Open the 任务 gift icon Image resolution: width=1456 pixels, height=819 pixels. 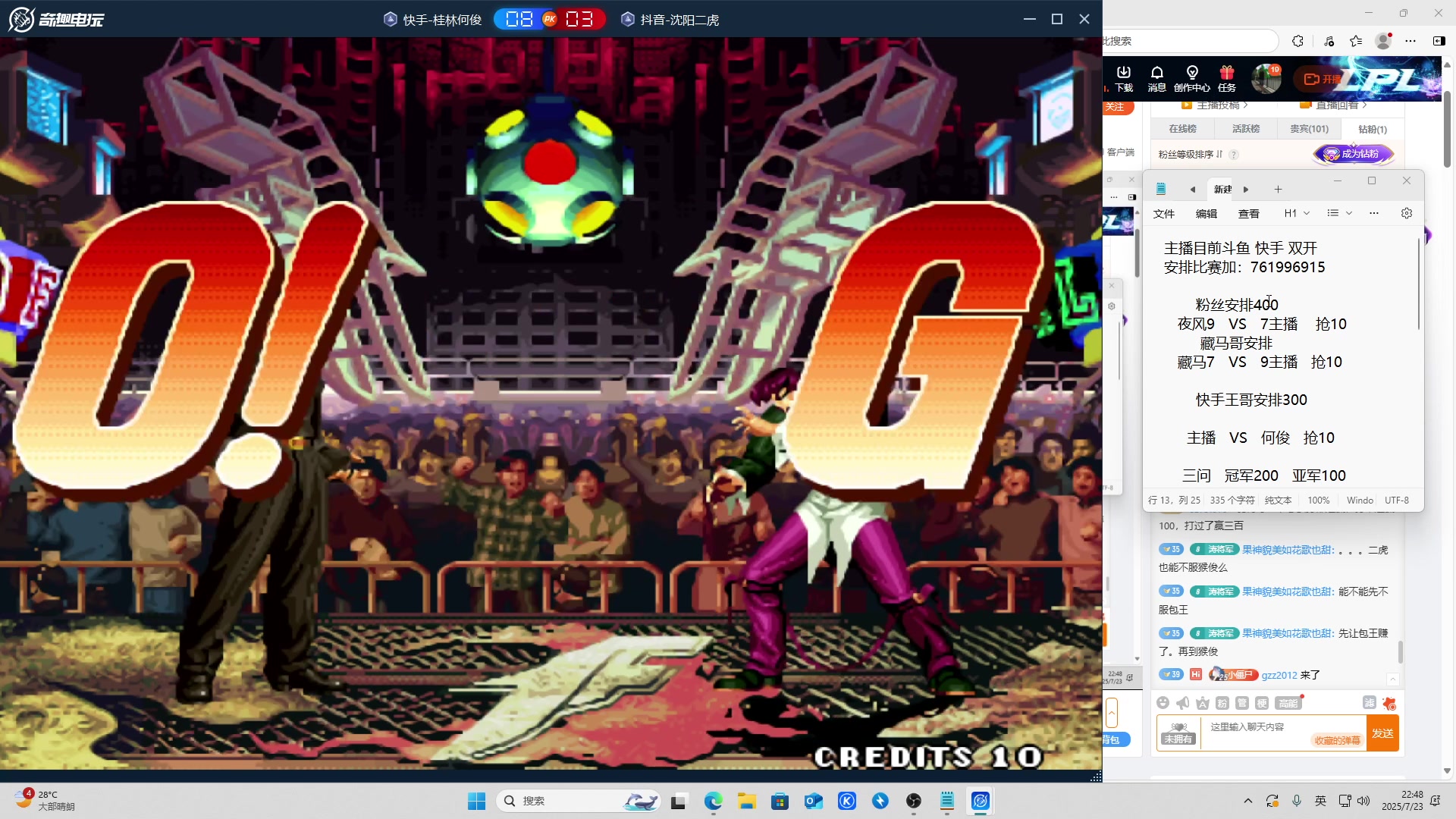1227,79
